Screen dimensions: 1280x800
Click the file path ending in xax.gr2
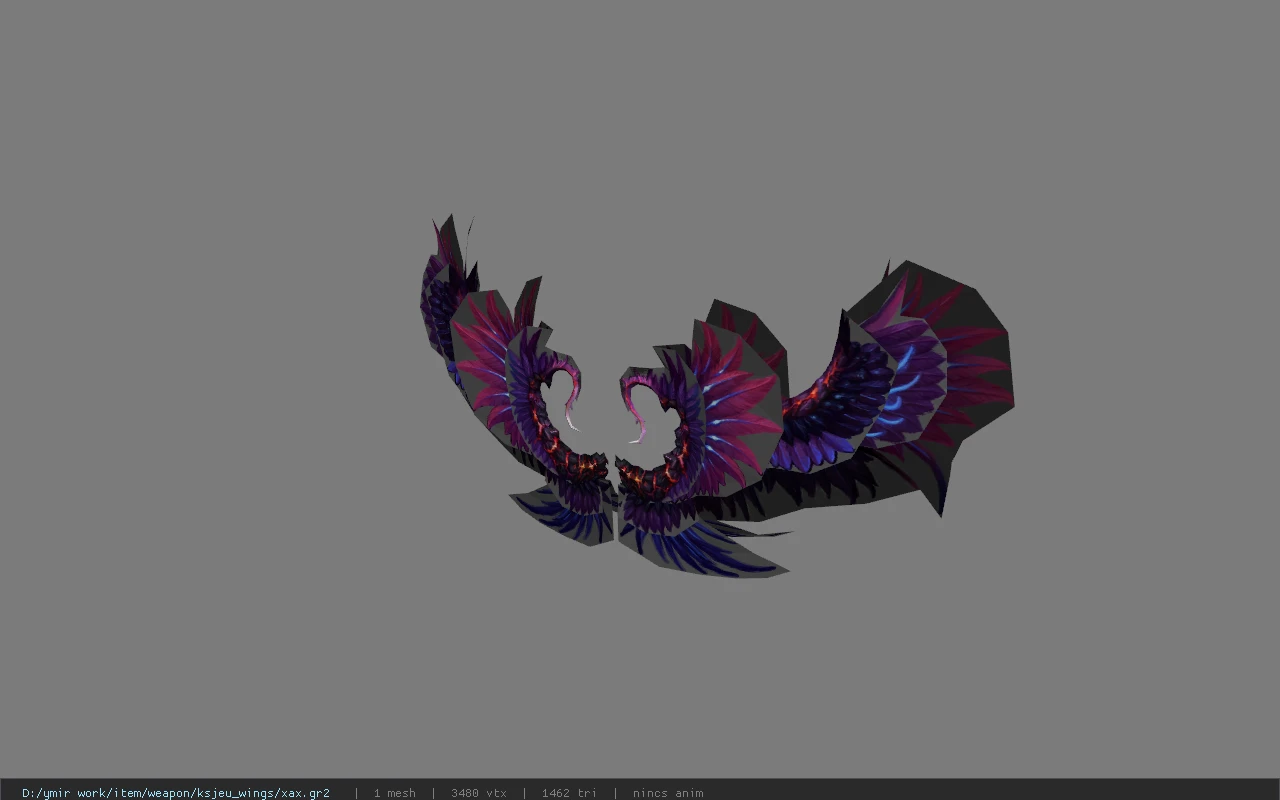(x=176, y=793)
